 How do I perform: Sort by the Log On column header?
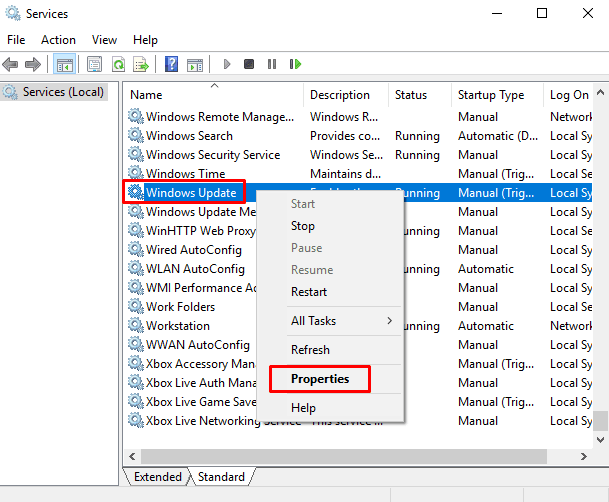[x=568, y=95]
